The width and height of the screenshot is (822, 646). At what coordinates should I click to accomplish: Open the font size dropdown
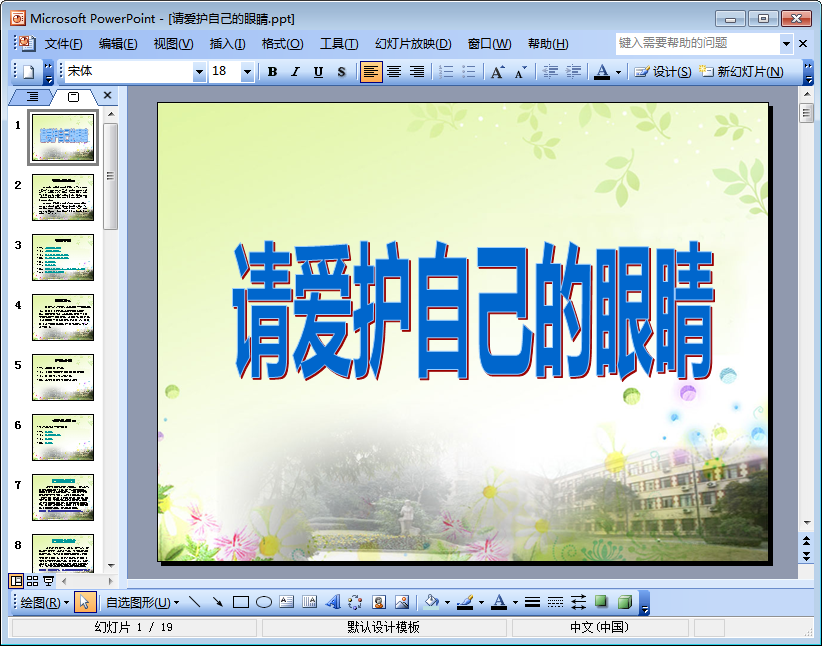click(247, 72)
